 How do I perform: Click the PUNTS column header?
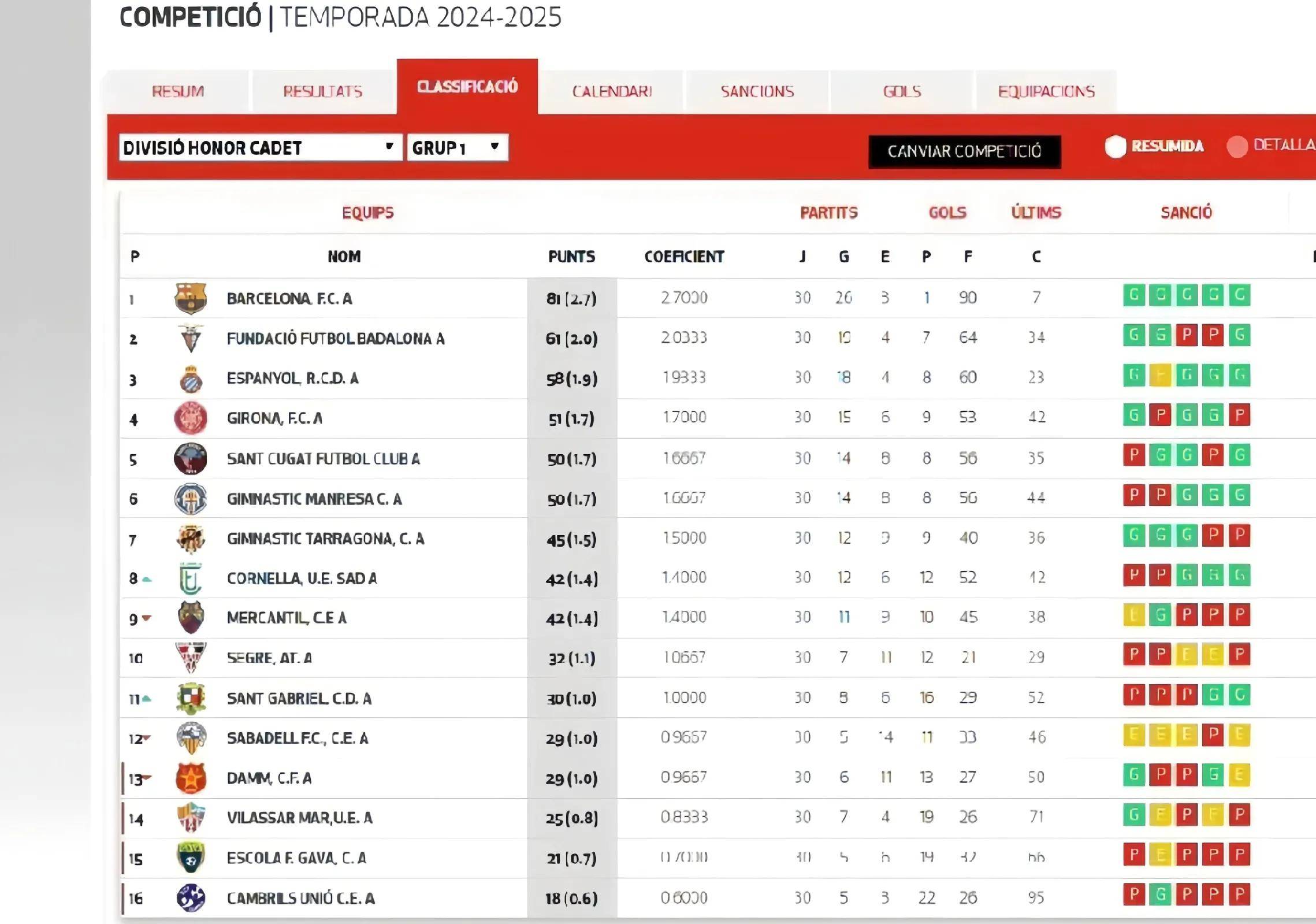pos(571,257)
